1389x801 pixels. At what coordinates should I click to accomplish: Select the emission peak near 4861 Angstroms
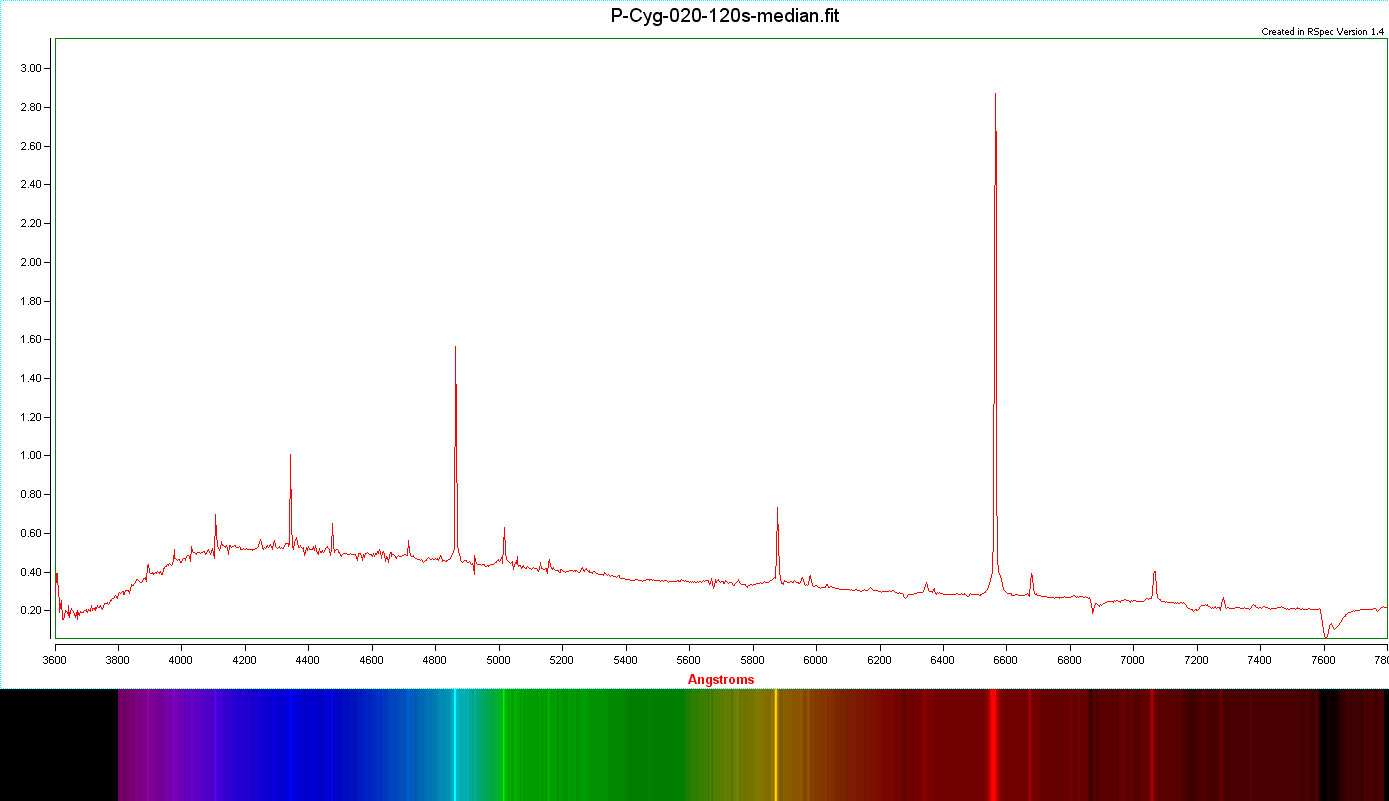(455, 349)
